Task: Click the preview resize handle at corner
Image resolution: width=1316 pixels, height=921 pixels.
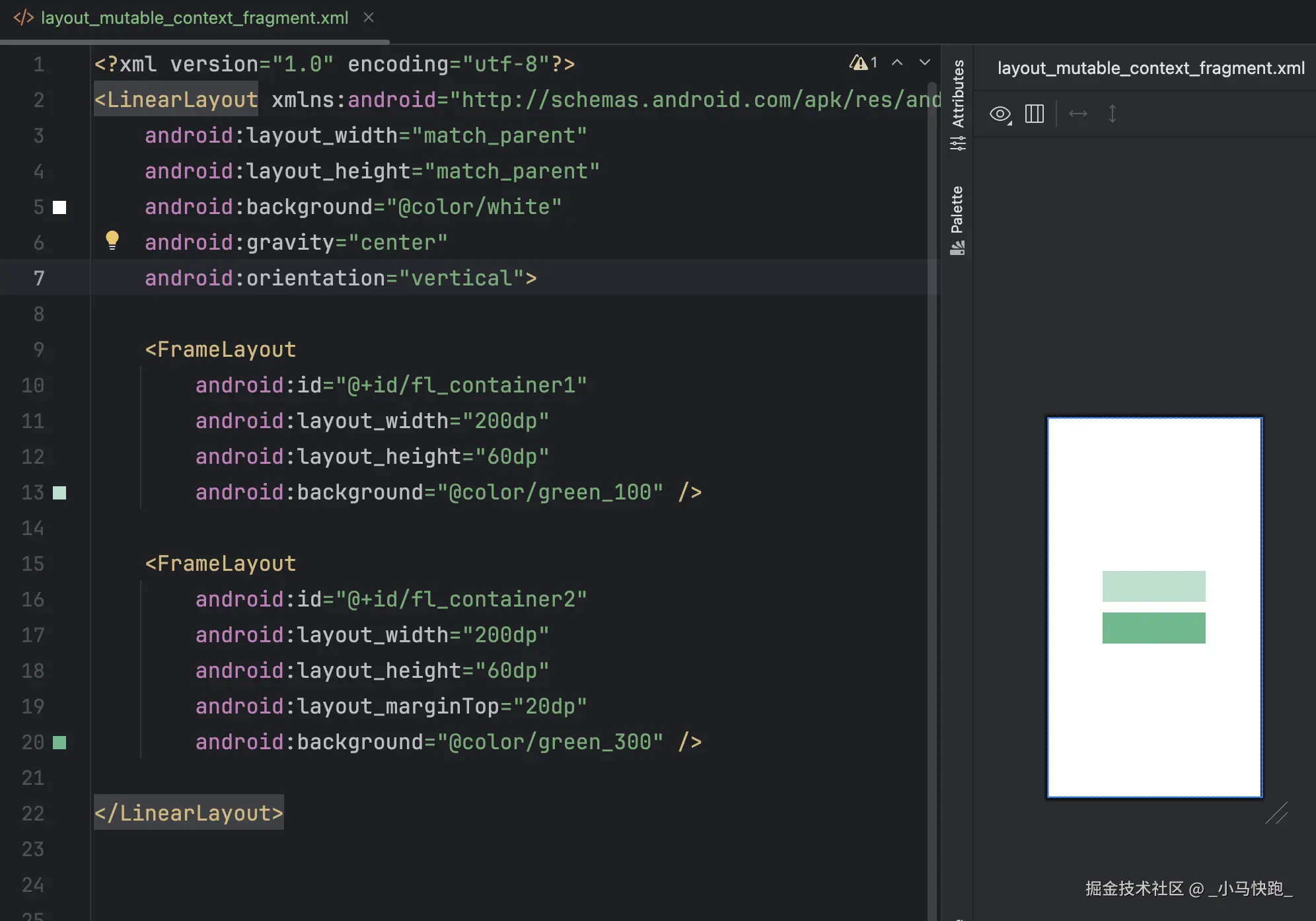Action: (x=1276, y=813)
